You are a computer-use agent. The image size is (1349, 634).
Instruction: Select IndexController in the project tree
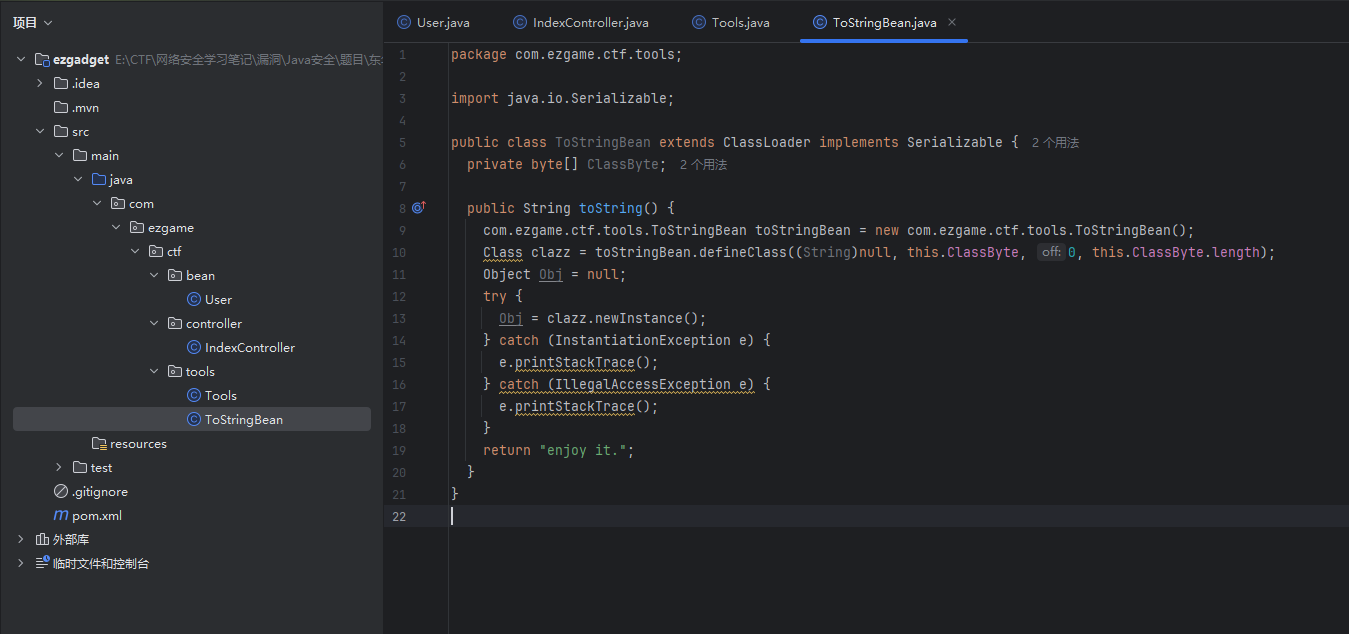[249, 348]
